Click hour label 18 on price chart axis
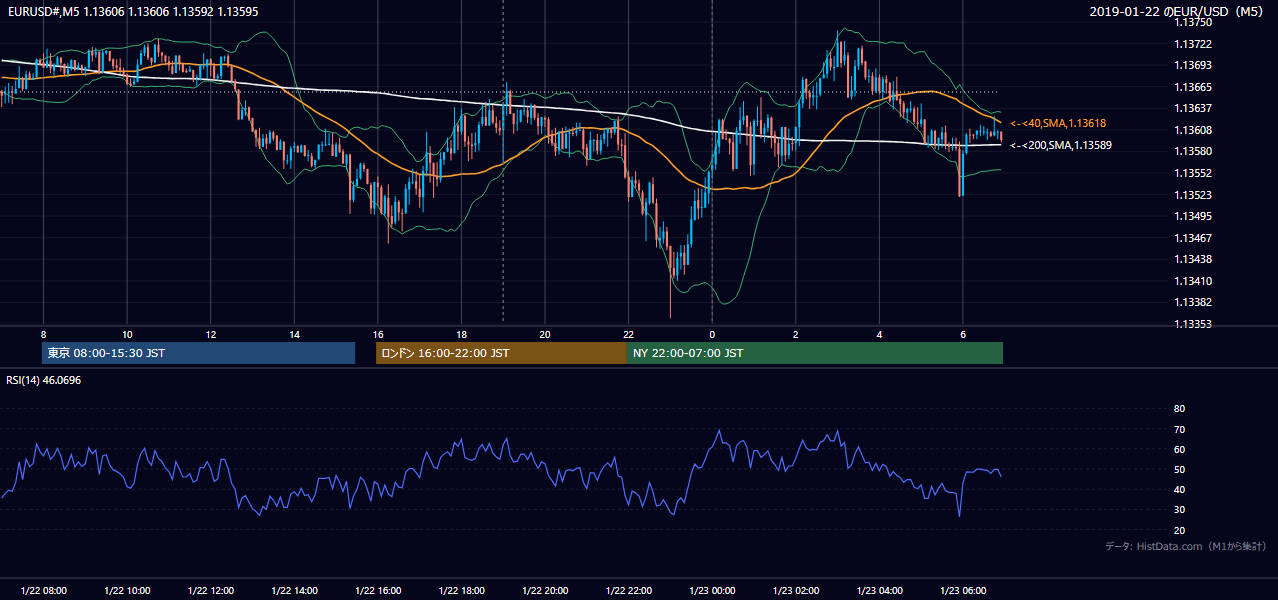This screenshot has height=600, width=1278. coord(461,333)
